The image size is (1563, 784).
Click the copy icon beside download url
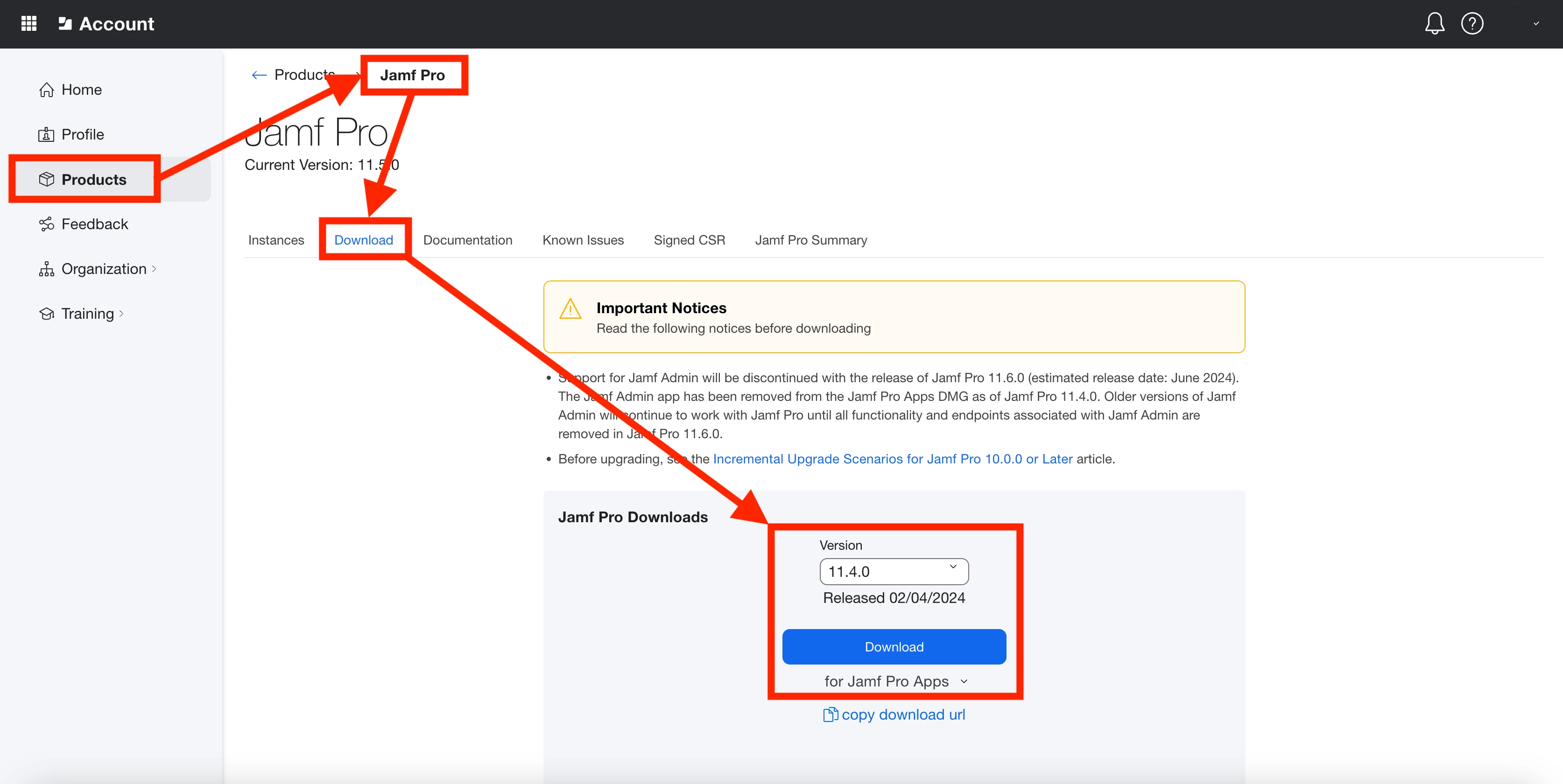[830, 715]
